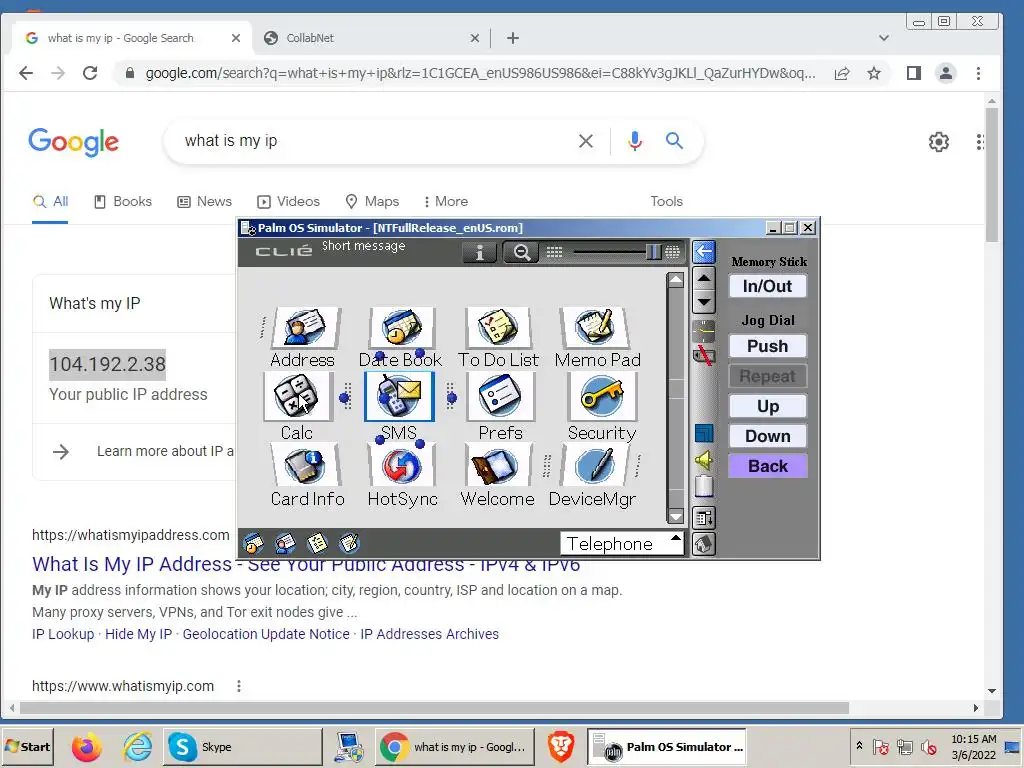Click the menu icon above the home button

[x=703, y=518]
